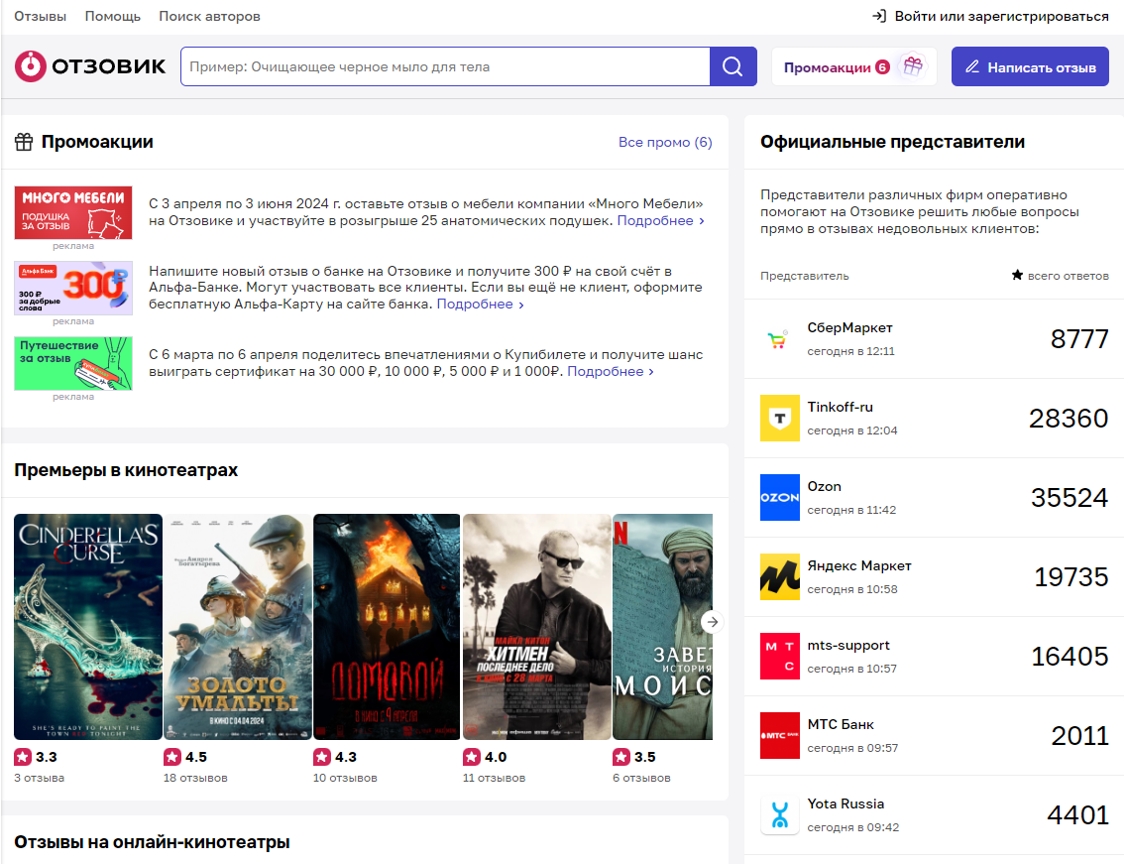1128x864 pixels.
Task: Open СберМаркет representative logo
Action: (779, 339)
